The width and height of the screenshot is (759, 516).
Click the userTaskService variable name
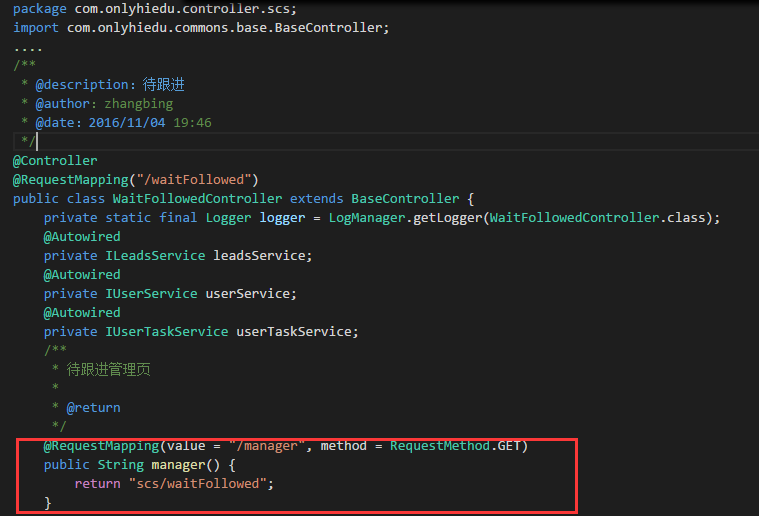(294, 331)
